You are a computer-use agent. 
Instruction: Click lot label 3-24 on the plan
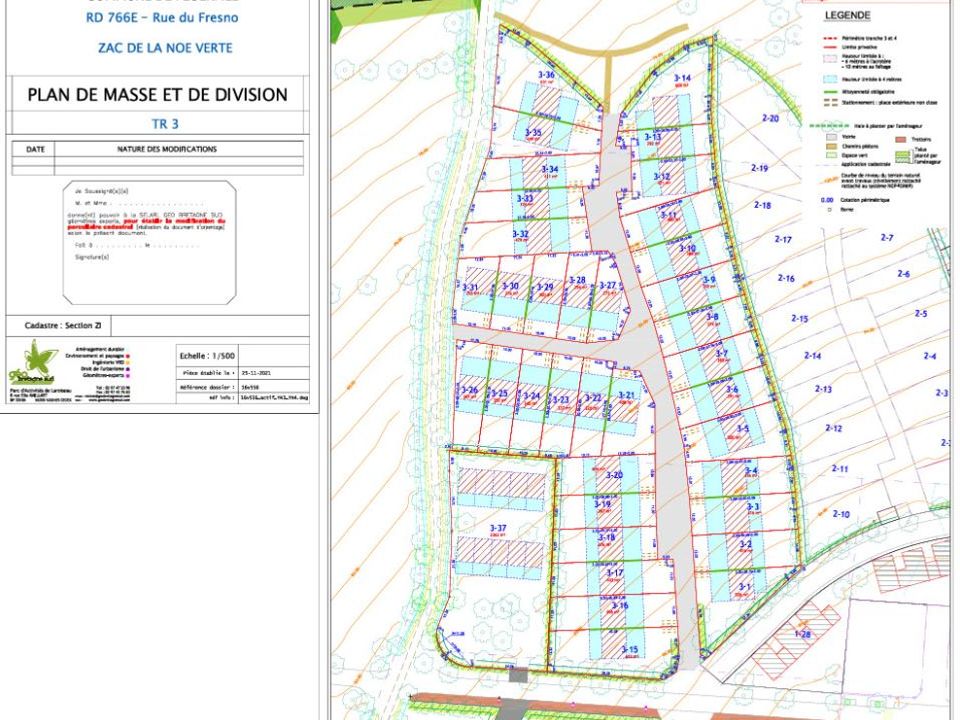click(532, 396)
